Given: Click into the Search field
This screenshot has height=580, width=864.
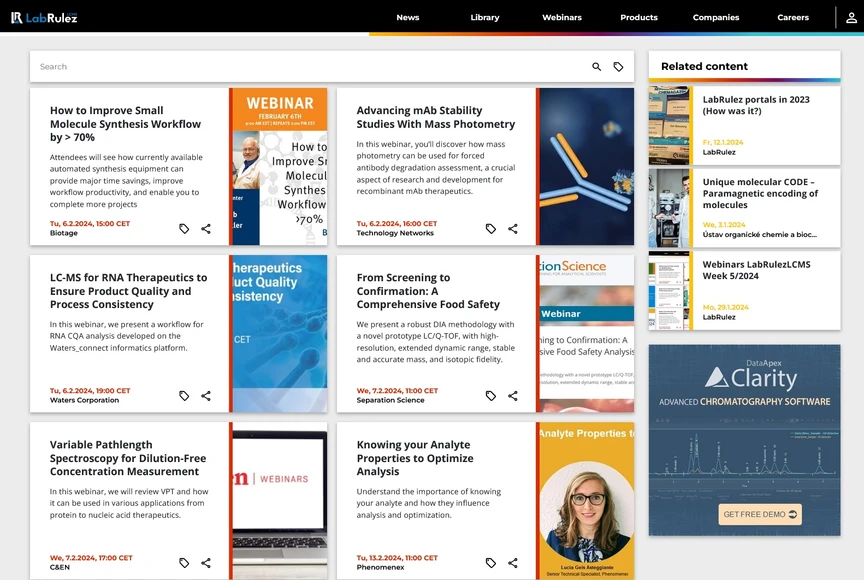Looking at the screenshot, I should (309, 67).
